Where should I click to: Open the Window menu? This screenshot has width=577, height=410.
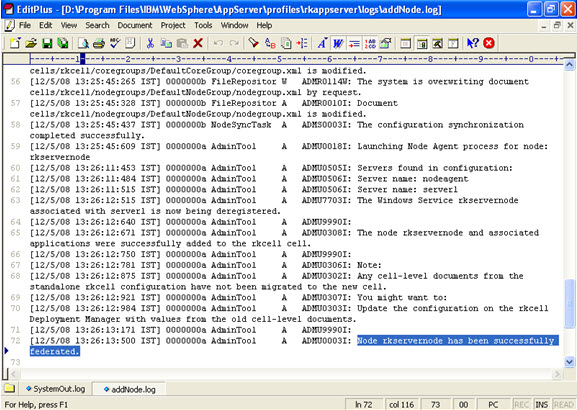click(x=234, y=25)
